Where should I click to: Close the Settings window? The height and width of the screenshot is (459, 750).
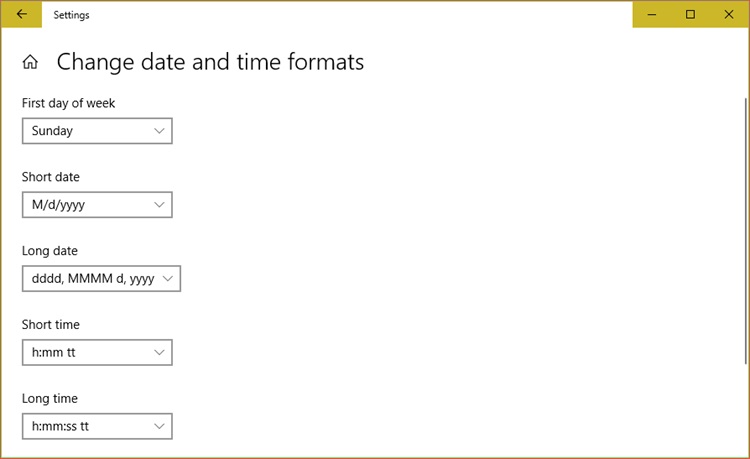(728, 15)
